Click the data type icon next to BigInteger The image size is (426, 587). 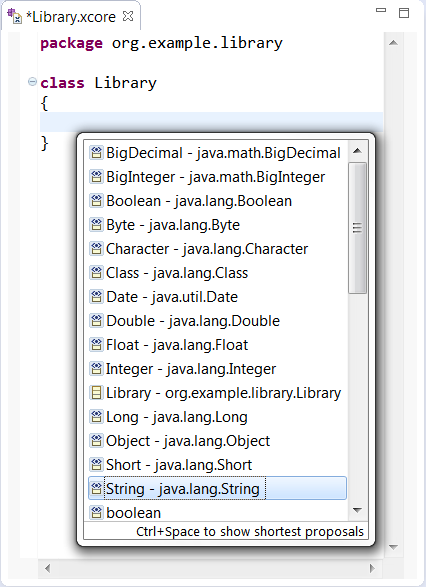(96, 177)
